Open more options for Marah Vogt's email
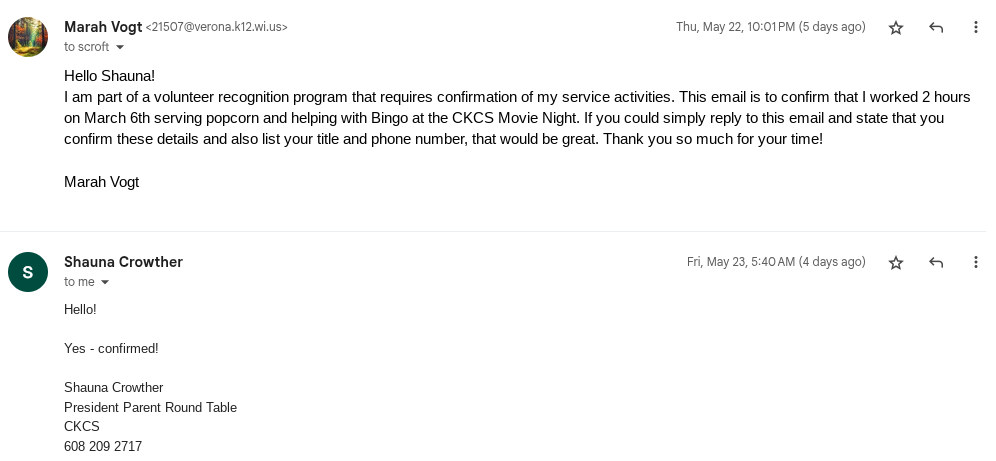The width and height of the screenshot is (996, 461). pyautogui.click(x=976, y=28)
